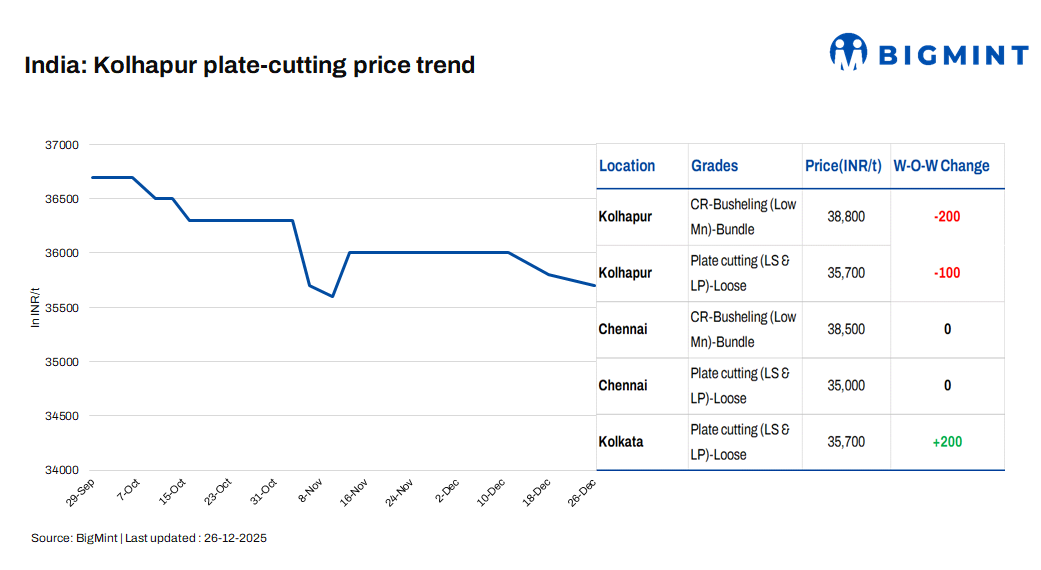Click the +200 green change value
The image size is (1041, 570).
click(x=947, y=442)
